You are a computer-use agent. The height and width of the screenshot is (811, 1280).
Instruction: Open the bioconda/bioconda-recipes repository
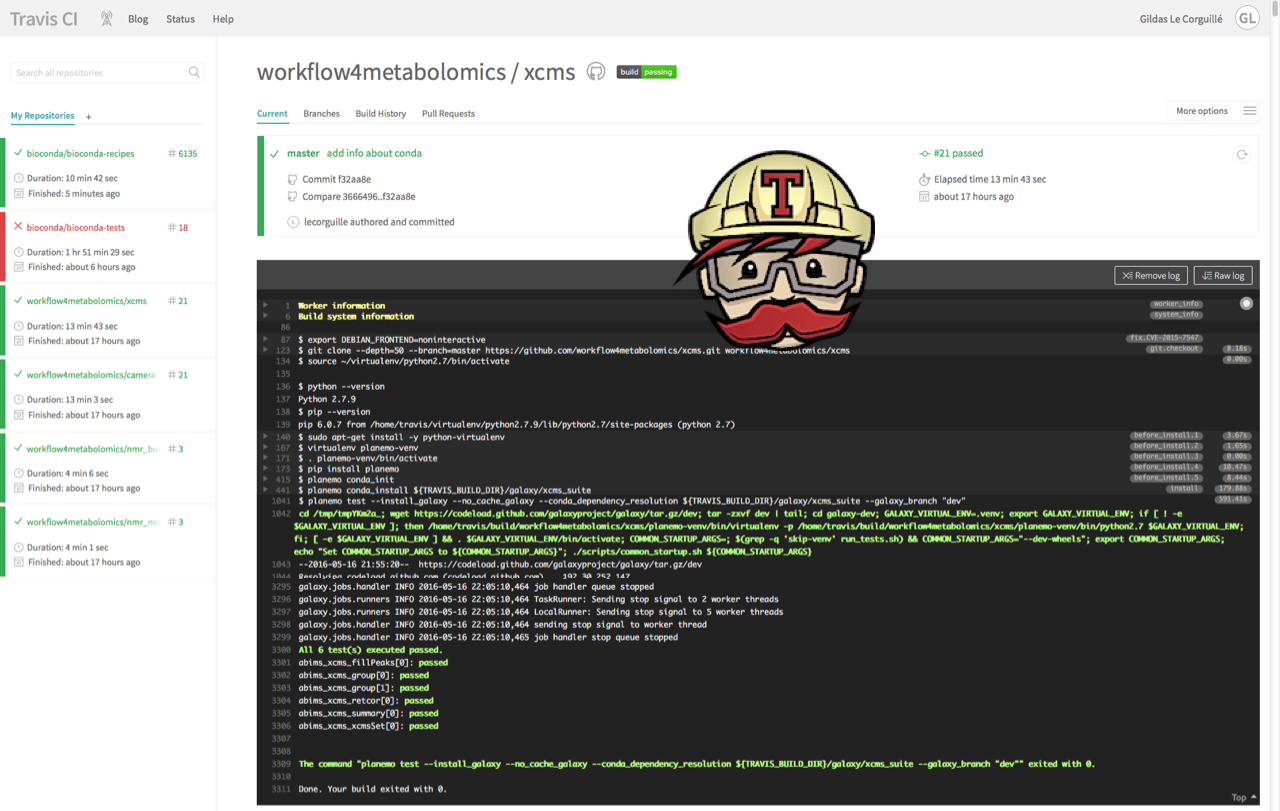pos(80,153)
